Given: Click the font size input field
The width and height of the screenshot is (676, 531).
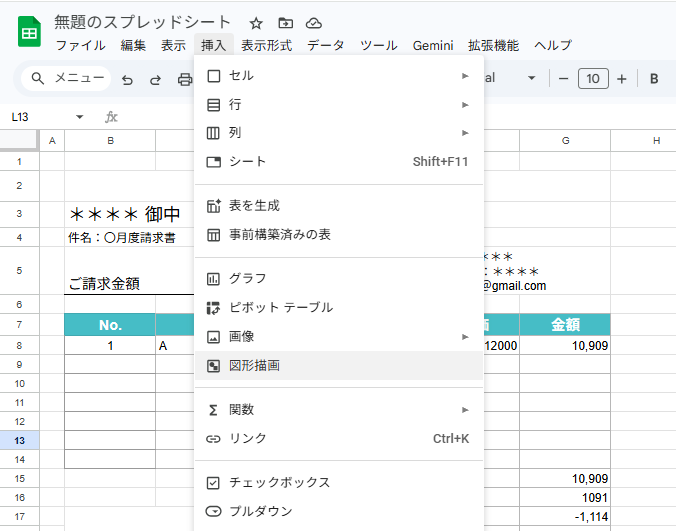Looking at the screenshot, I should (x=593, y=79).
